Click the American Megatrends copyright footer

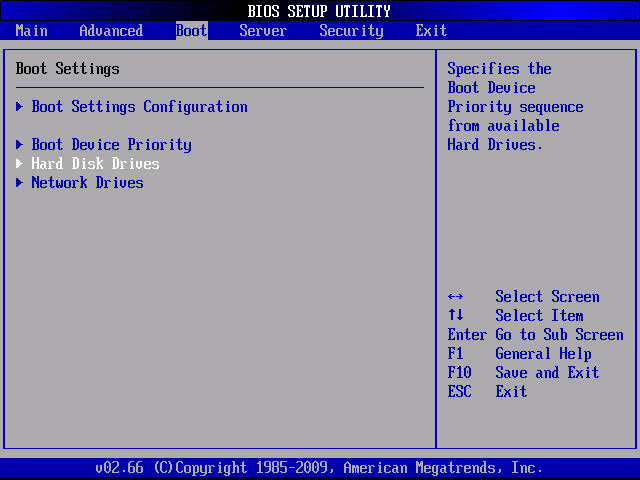click(319, 467)
